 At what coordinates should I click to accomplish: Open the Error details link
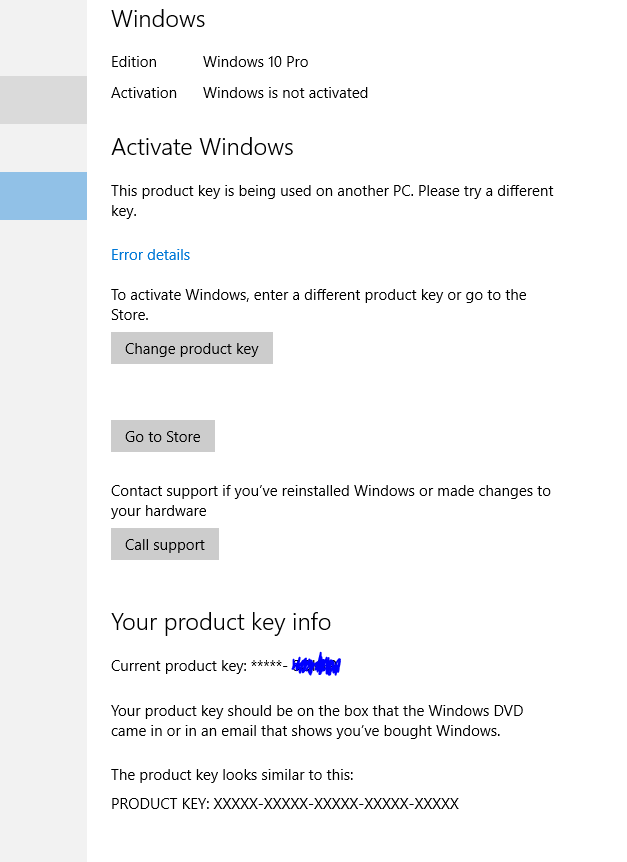(x=150, y=255)
